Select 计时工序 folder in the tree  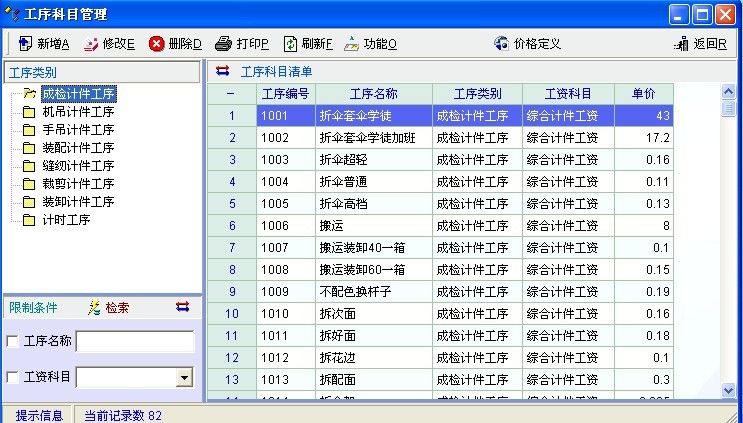point(67,220)
